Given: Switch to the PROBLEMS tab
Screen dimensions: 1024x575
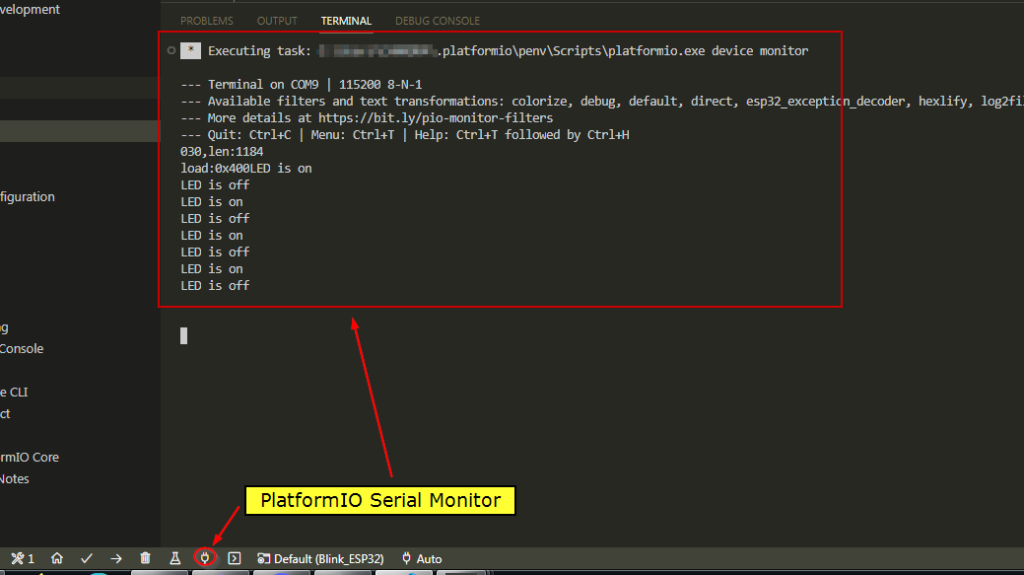Looking at the screenshot, I should [x=206, y=20].
